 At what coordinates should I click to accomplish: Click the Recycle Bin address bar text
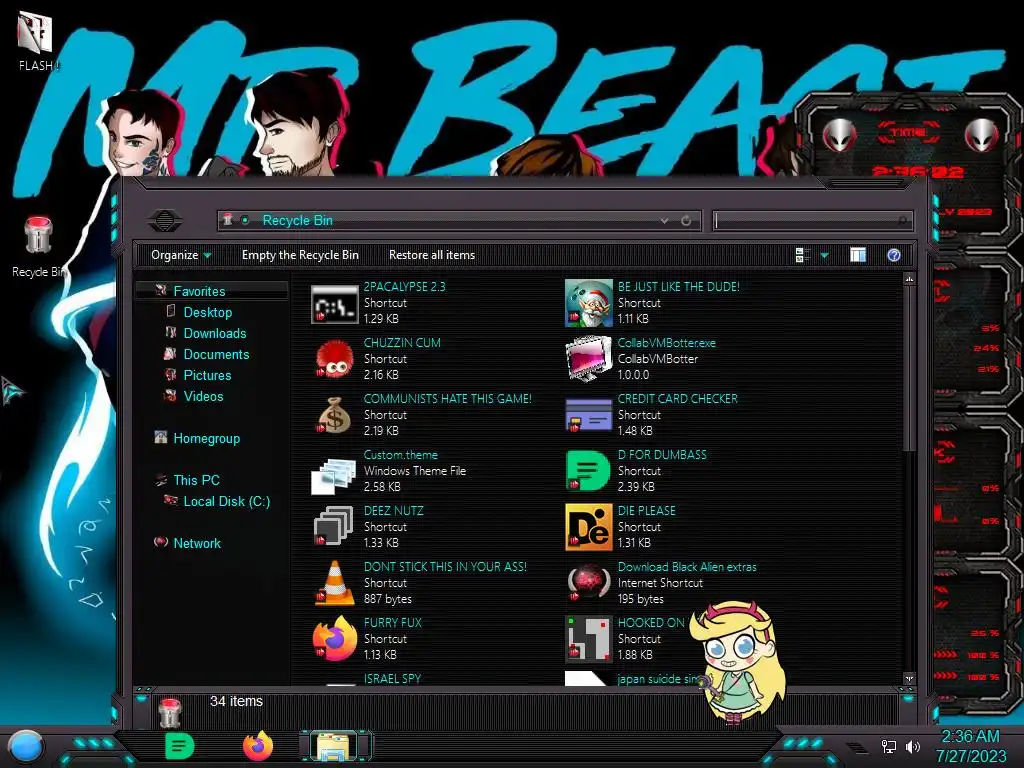coord(297,221)
